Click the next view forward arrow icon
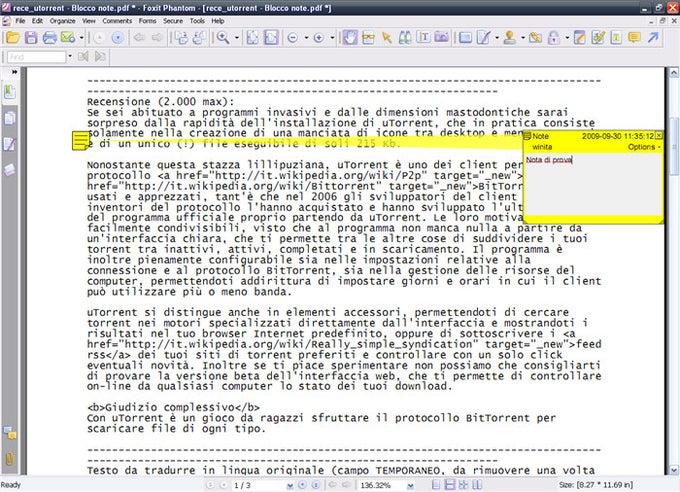Image resolution: width=680 pixels, height=492 pixels. tap(157, 38)
